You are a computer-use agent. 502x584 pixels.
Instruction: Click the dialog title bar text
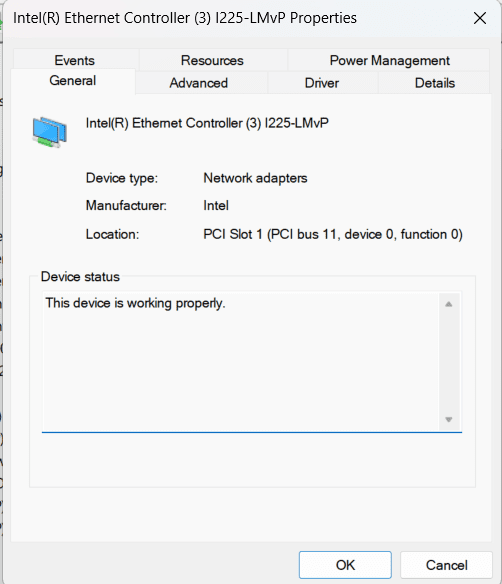click(x=185, y=18)
